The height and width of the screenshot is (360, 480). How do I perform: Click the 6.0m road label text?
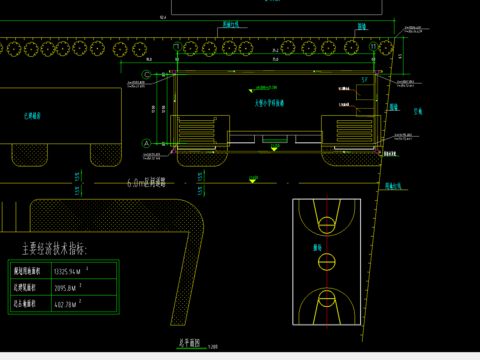click(146, 182)
